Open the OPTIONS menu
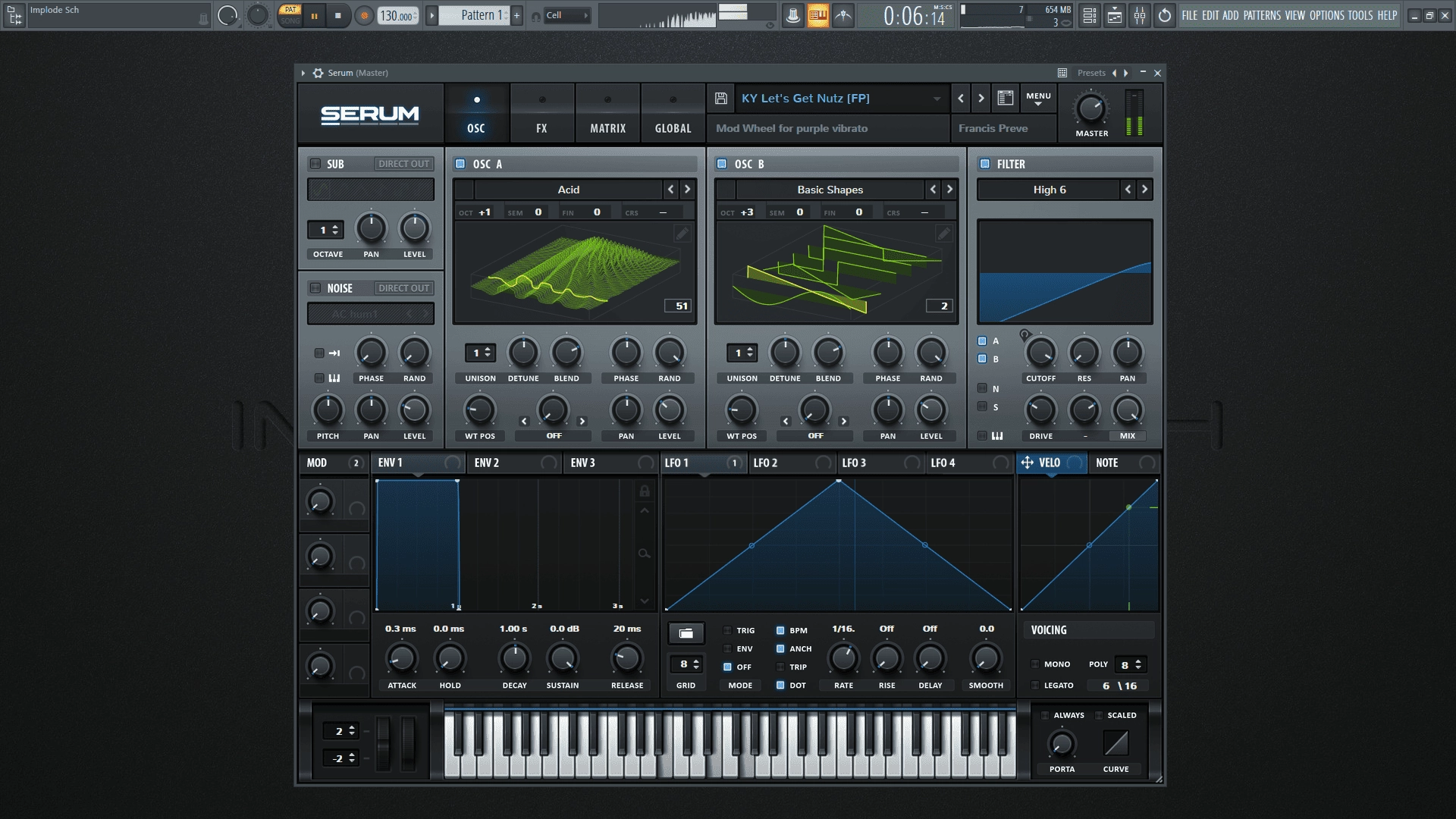Viewport: 1456px width, 819px height. tap(1327, 15)
